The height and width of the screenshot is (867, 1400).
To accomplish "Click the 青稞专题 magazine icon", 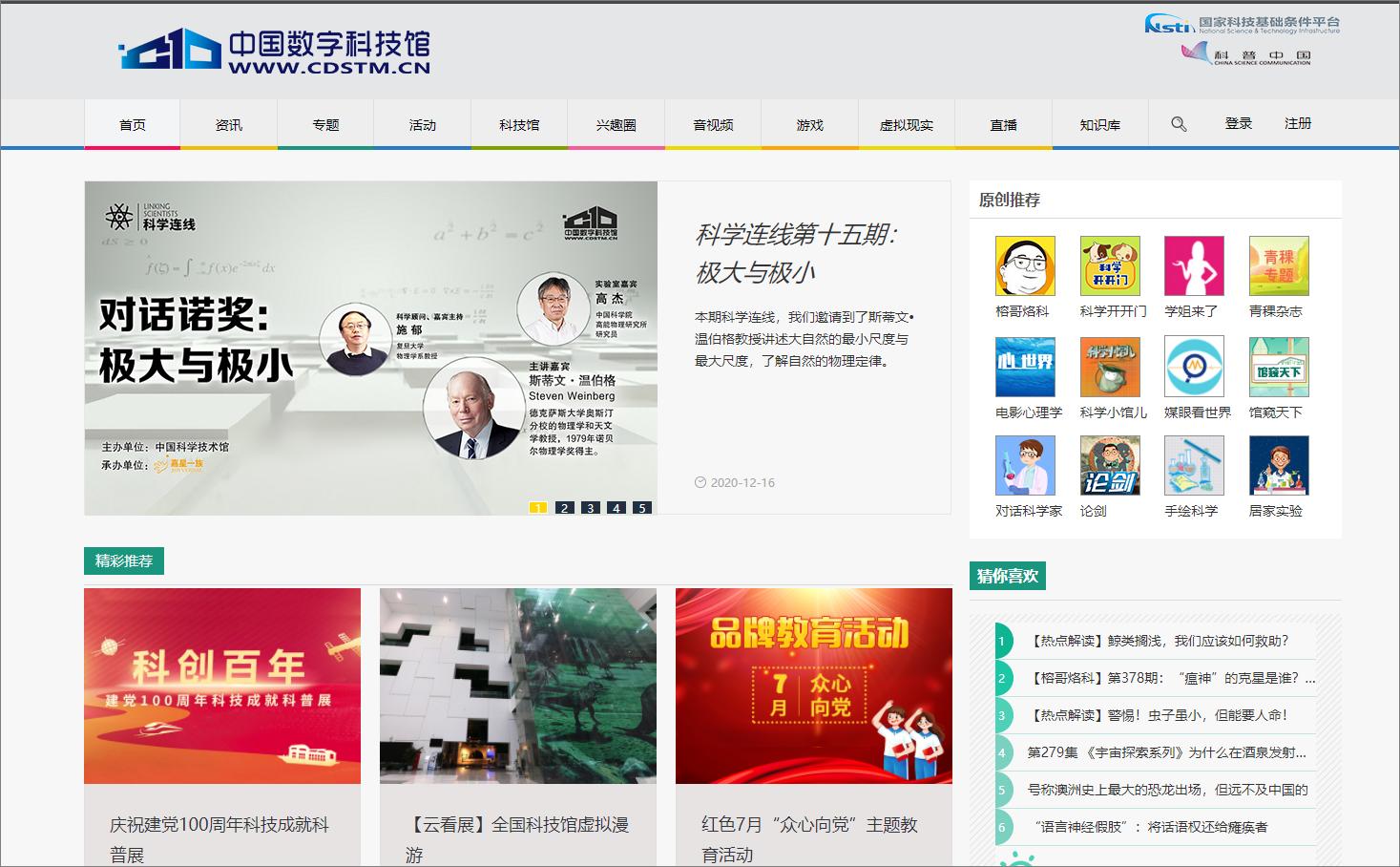I will (x=1278, y=265).
